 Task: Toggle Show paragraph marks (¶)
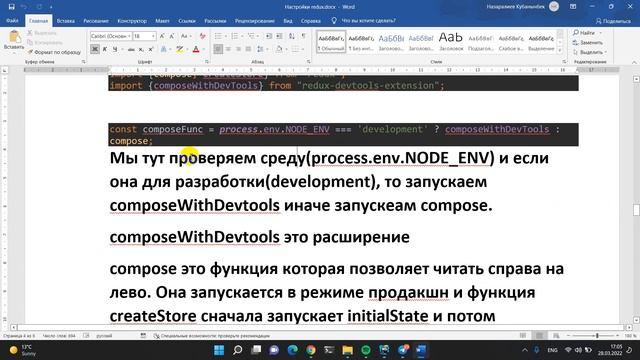click(x=304, y=36)
